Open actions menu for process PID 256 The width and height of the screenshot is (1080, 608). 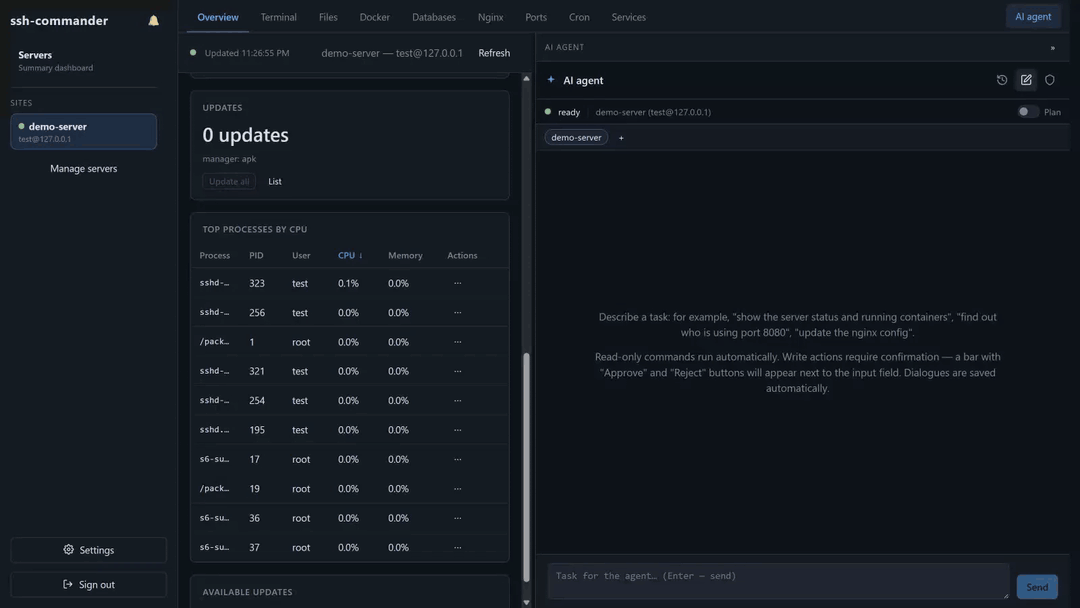tap(457, 313)
